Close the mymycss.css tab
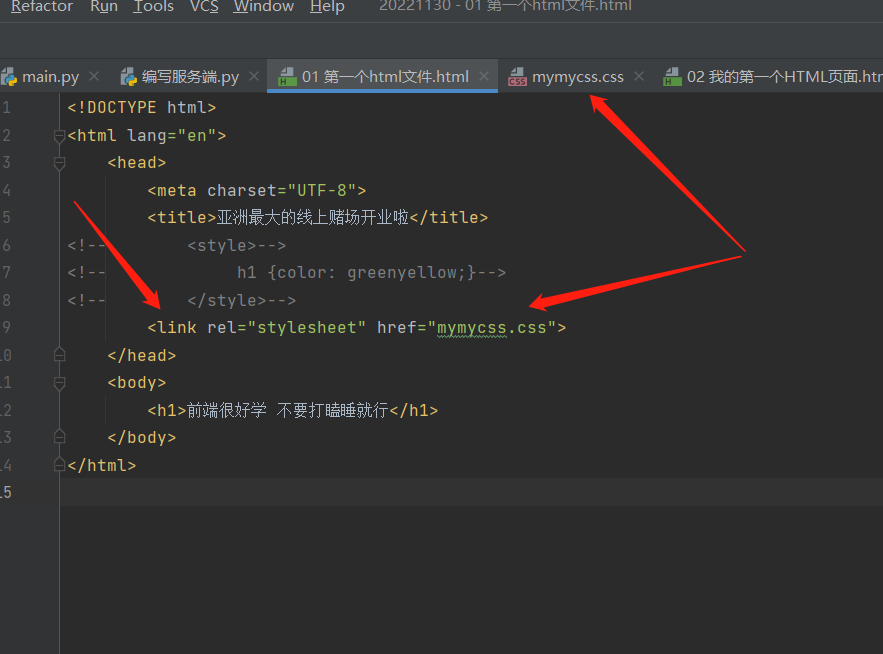Image resolution: width=883 pixels, height=654 pixels. point(639,76)
